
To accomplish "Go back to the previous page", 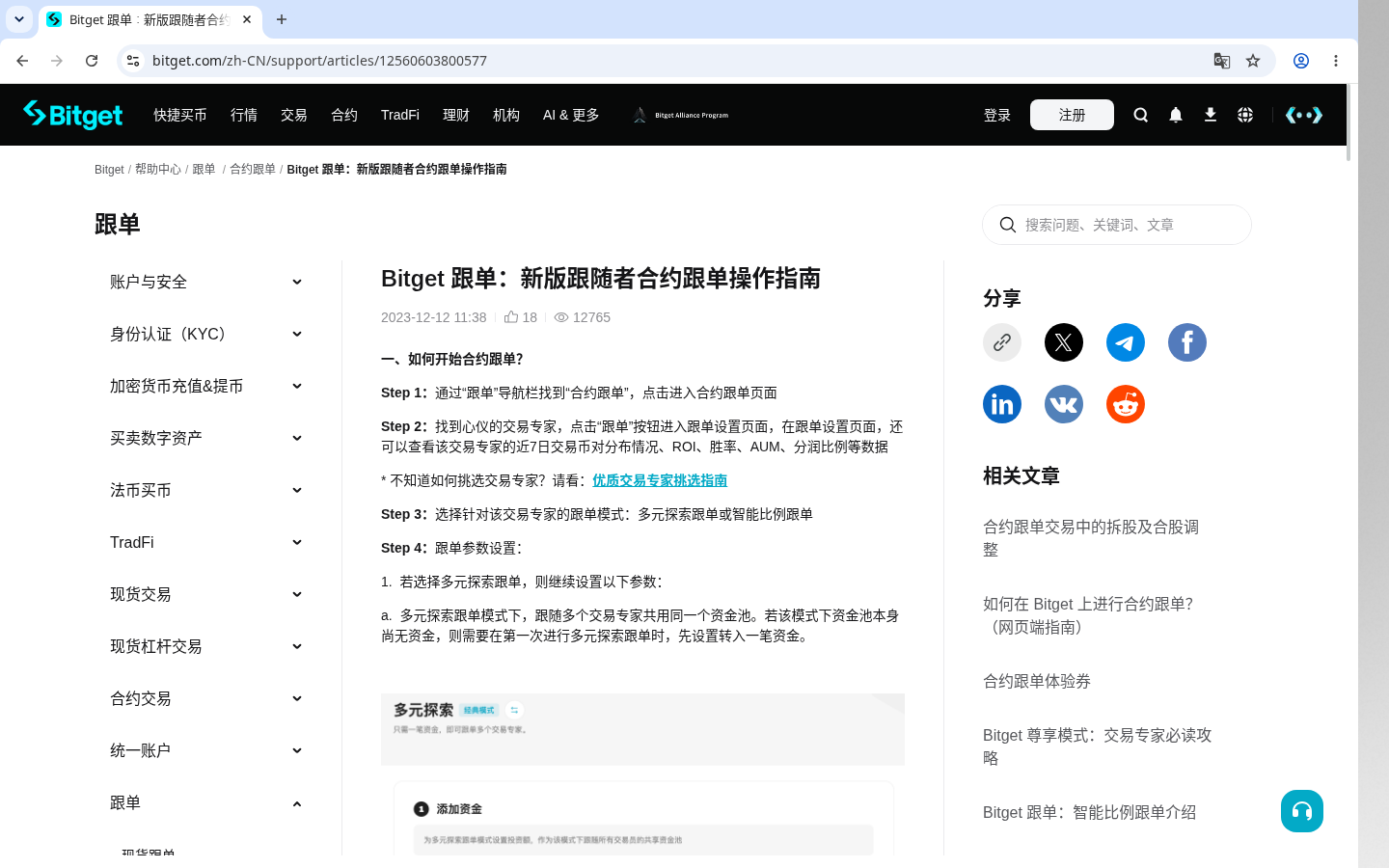I will (x=22, y=61).
